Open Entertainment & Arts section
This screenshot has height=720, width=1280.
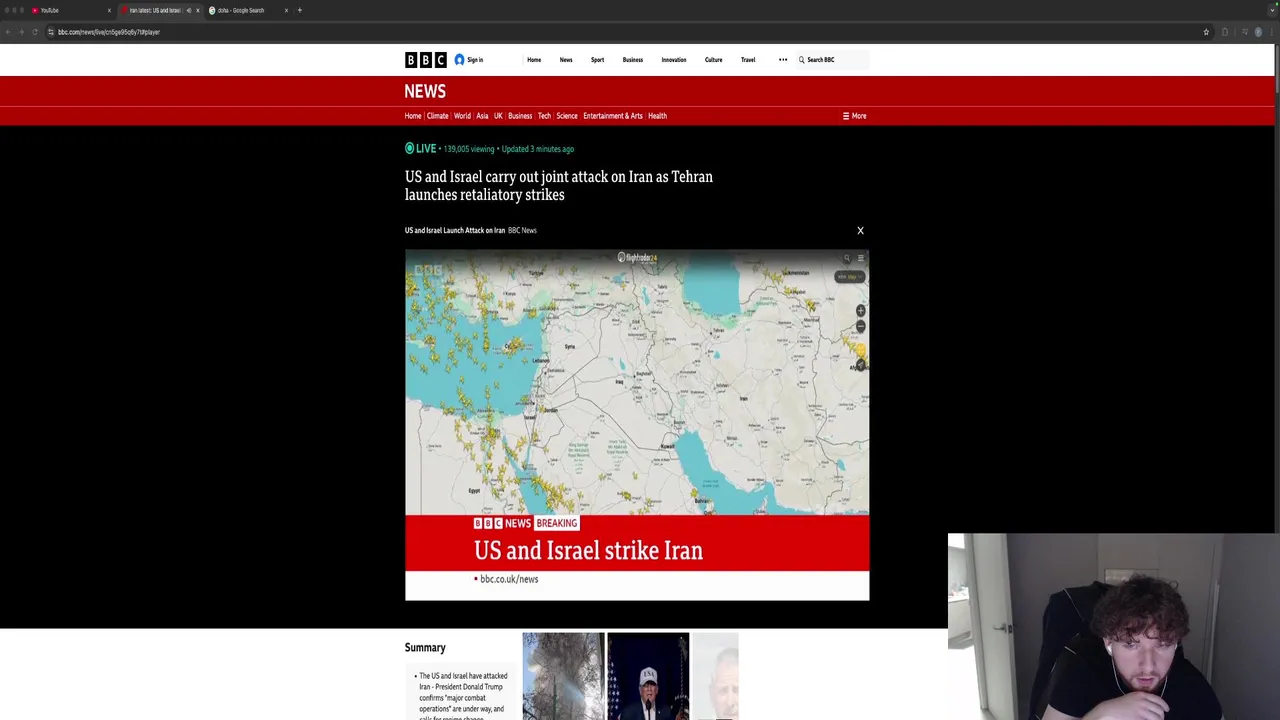click(613, 116)
